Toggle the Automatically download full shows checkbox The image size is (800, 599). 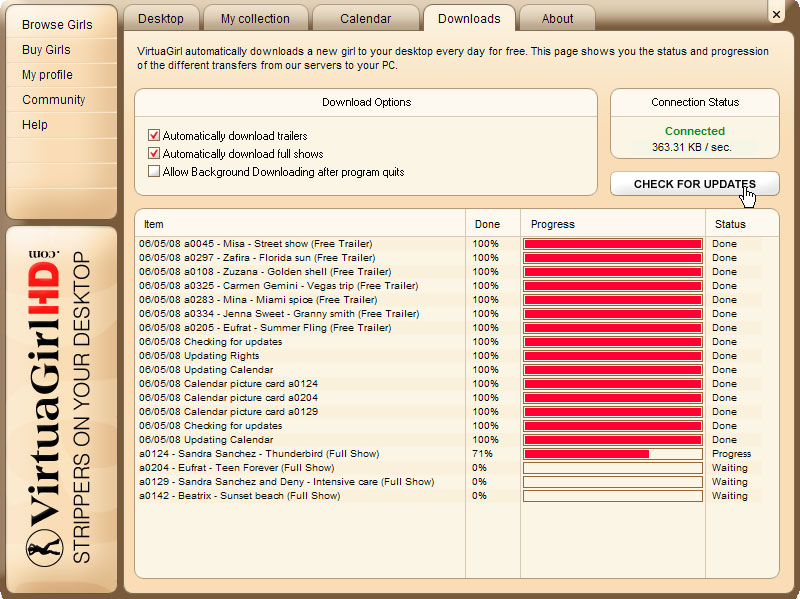point(154,154)
